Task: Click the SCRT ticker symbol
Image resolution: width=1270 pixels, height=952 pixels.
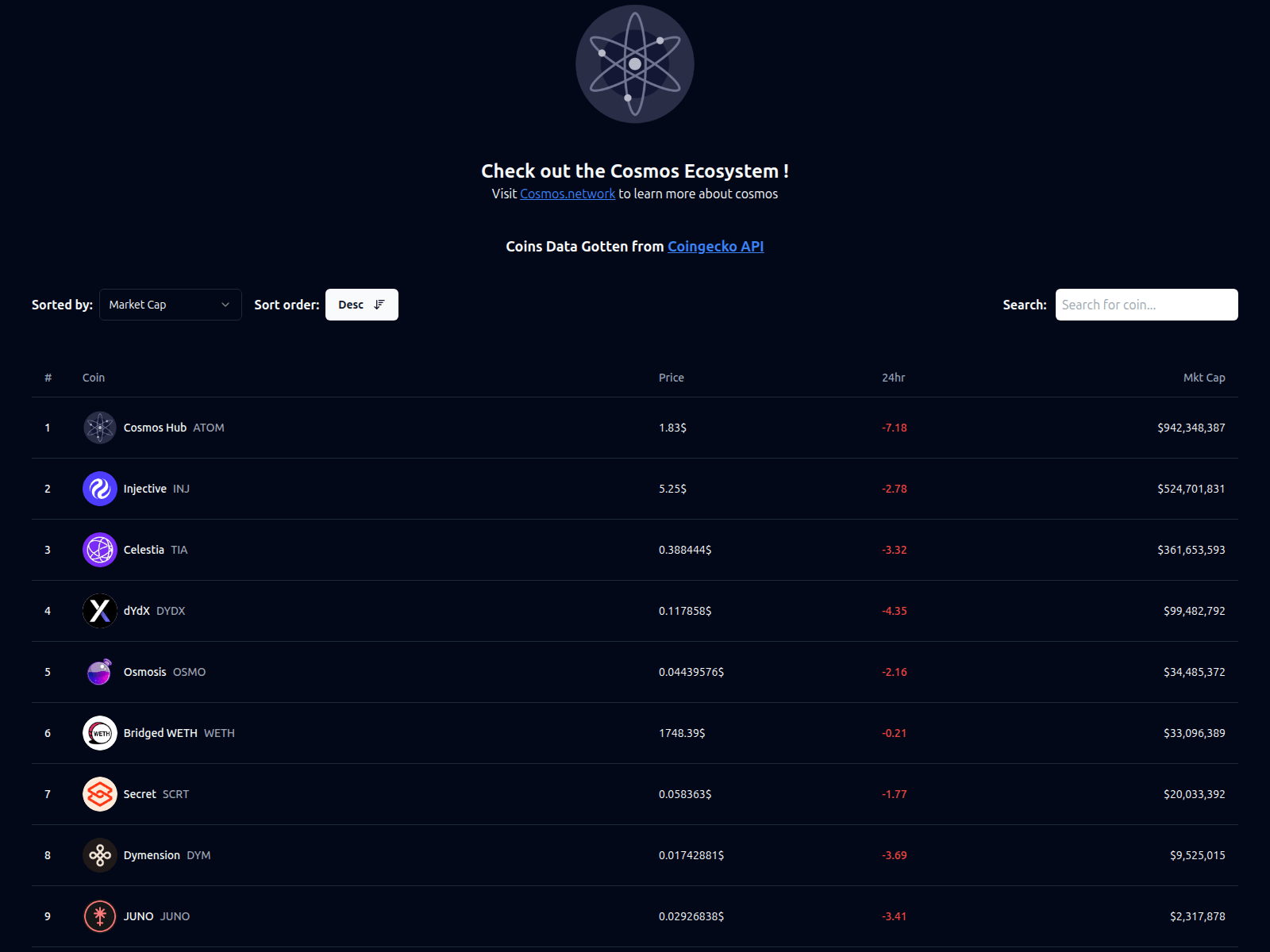Action: tap(176, 794)
